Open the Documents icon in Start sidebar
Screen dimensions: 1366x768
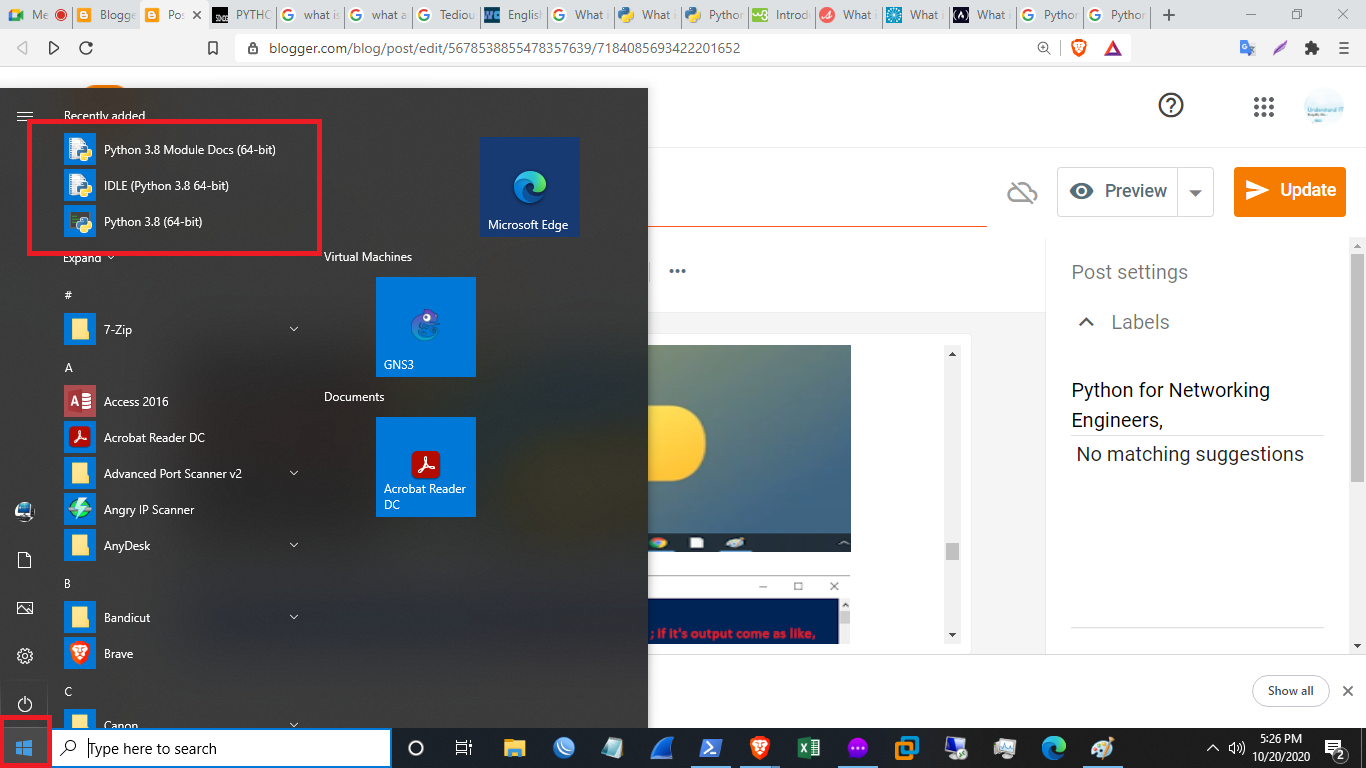(x=25, y=560)
